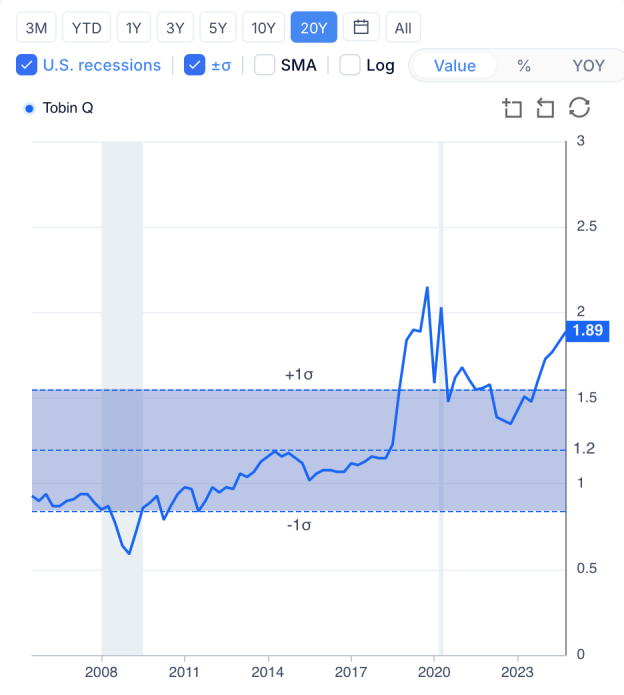624x695 pixels.
Task: Show 10Y range of data
Action: pos(264,27)
